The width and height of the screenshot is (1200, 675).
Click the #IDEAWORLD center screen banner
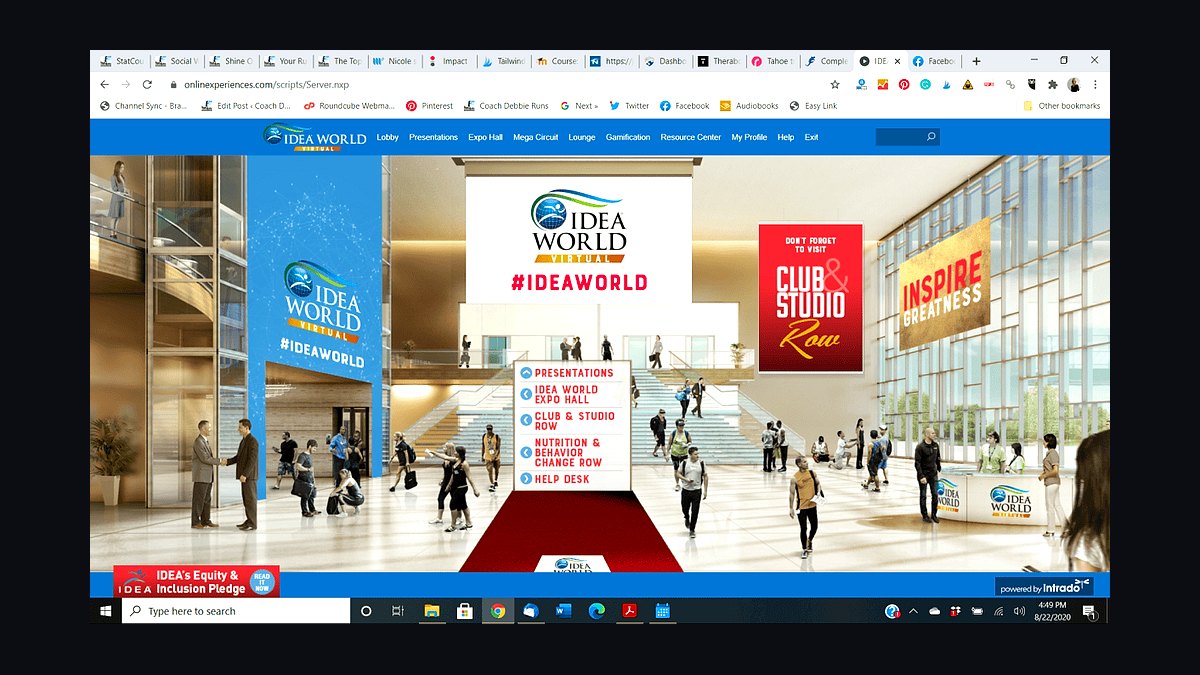[x=579, y=240]
